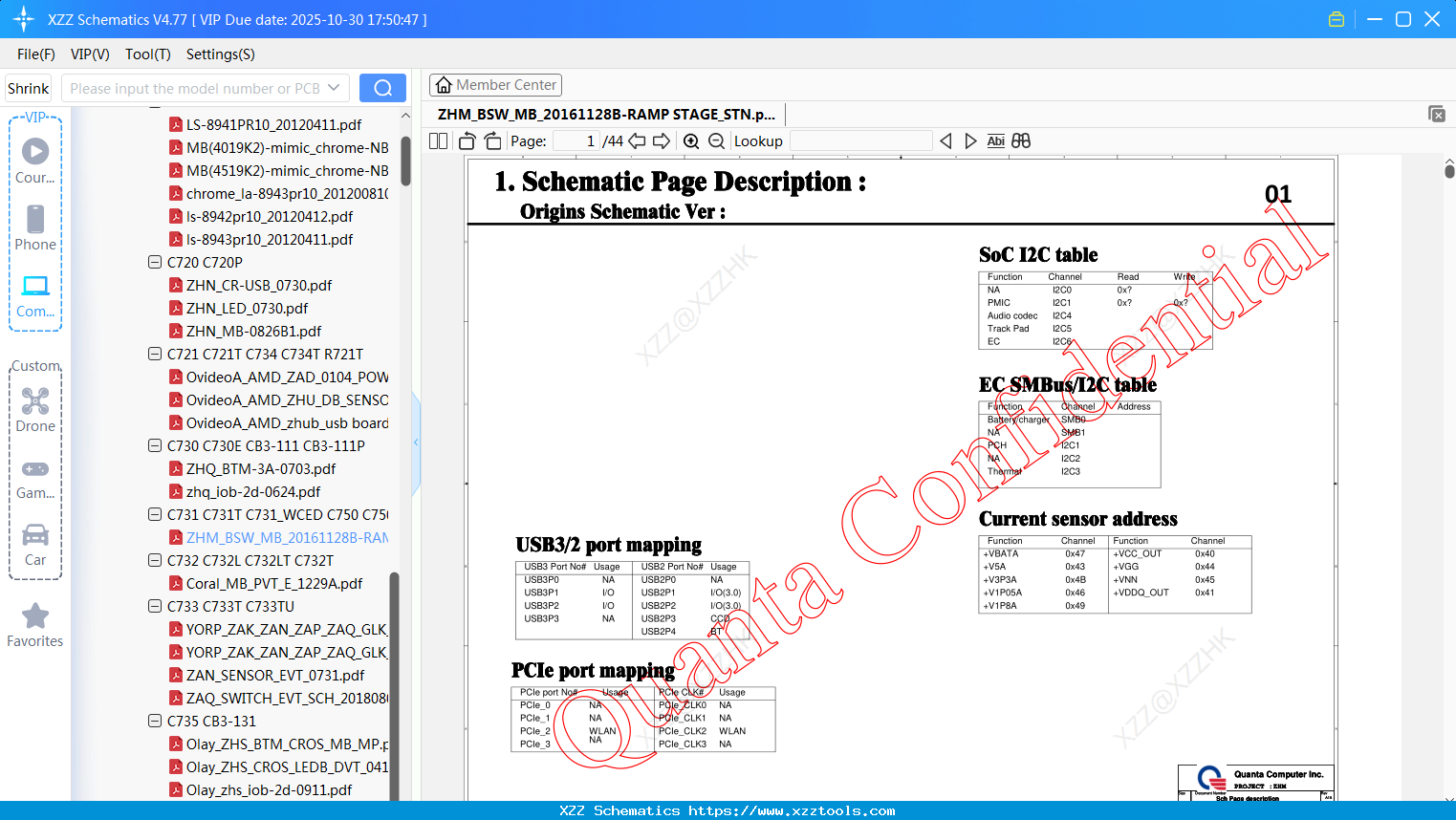The width and height of the screenshot is (1456, 820).
Task: Find next lookup match
Action: pos(970,140)
